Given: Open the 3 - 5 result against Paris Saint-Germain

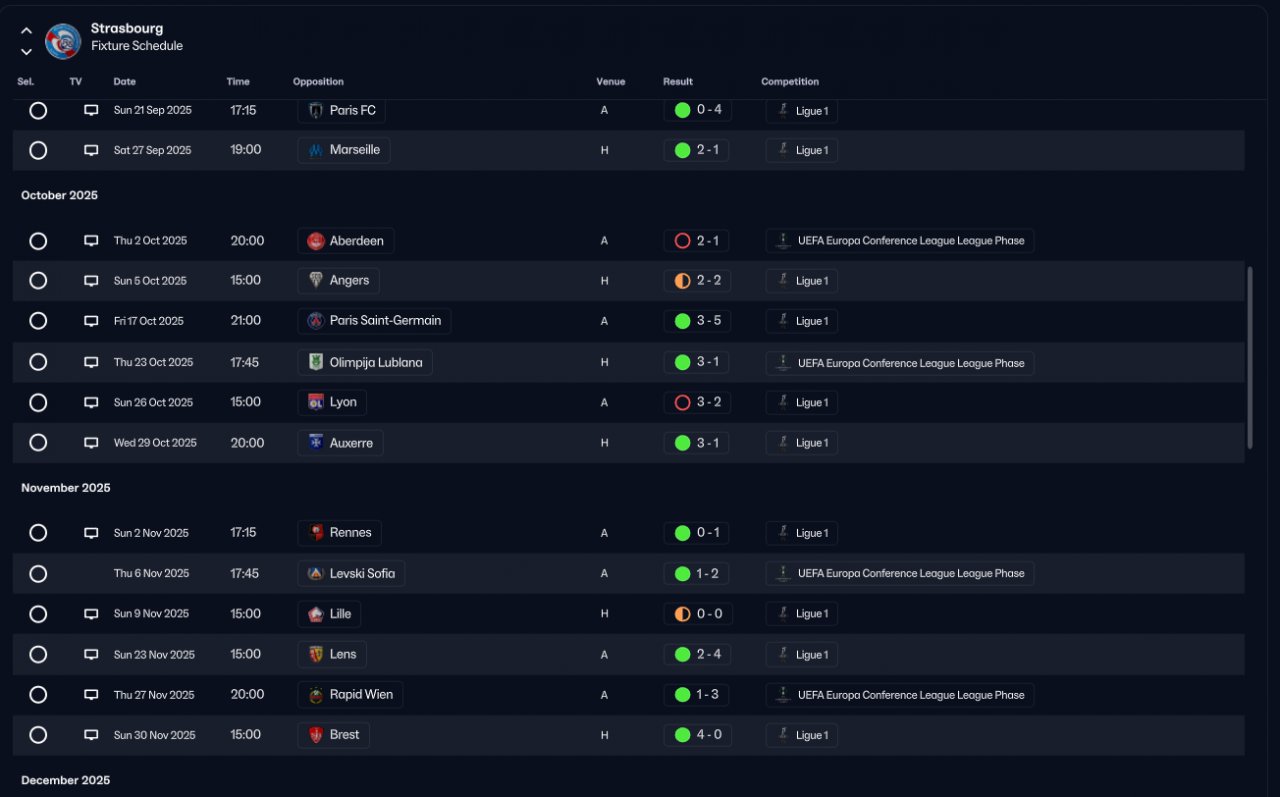Looking at the screenshot, I should (x=697, y=321).
